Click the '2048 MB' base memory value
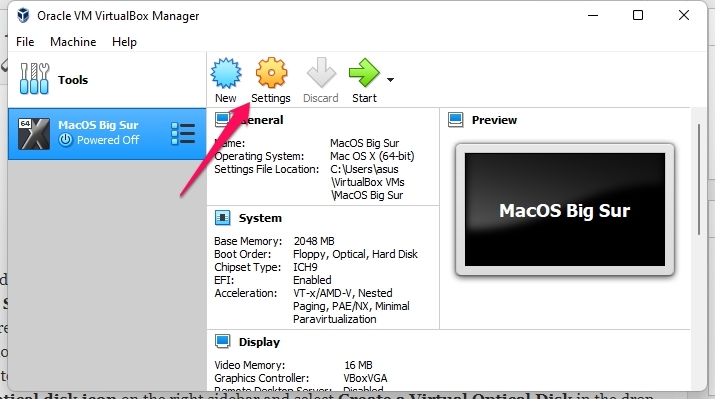 coord(314,241)
